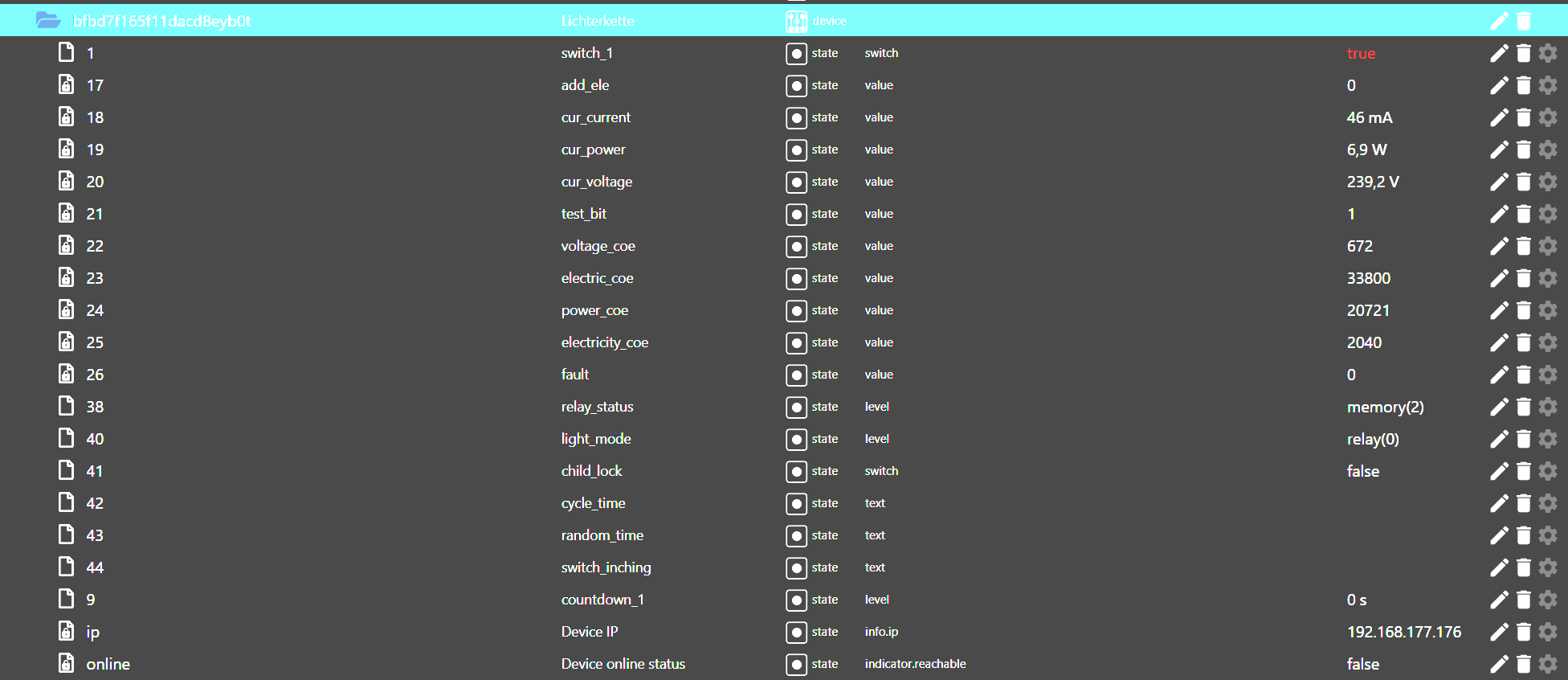The height and width of the screenshot is (680, 1568).
Task: Open settings gear for power_coe
Action: 1548,310
